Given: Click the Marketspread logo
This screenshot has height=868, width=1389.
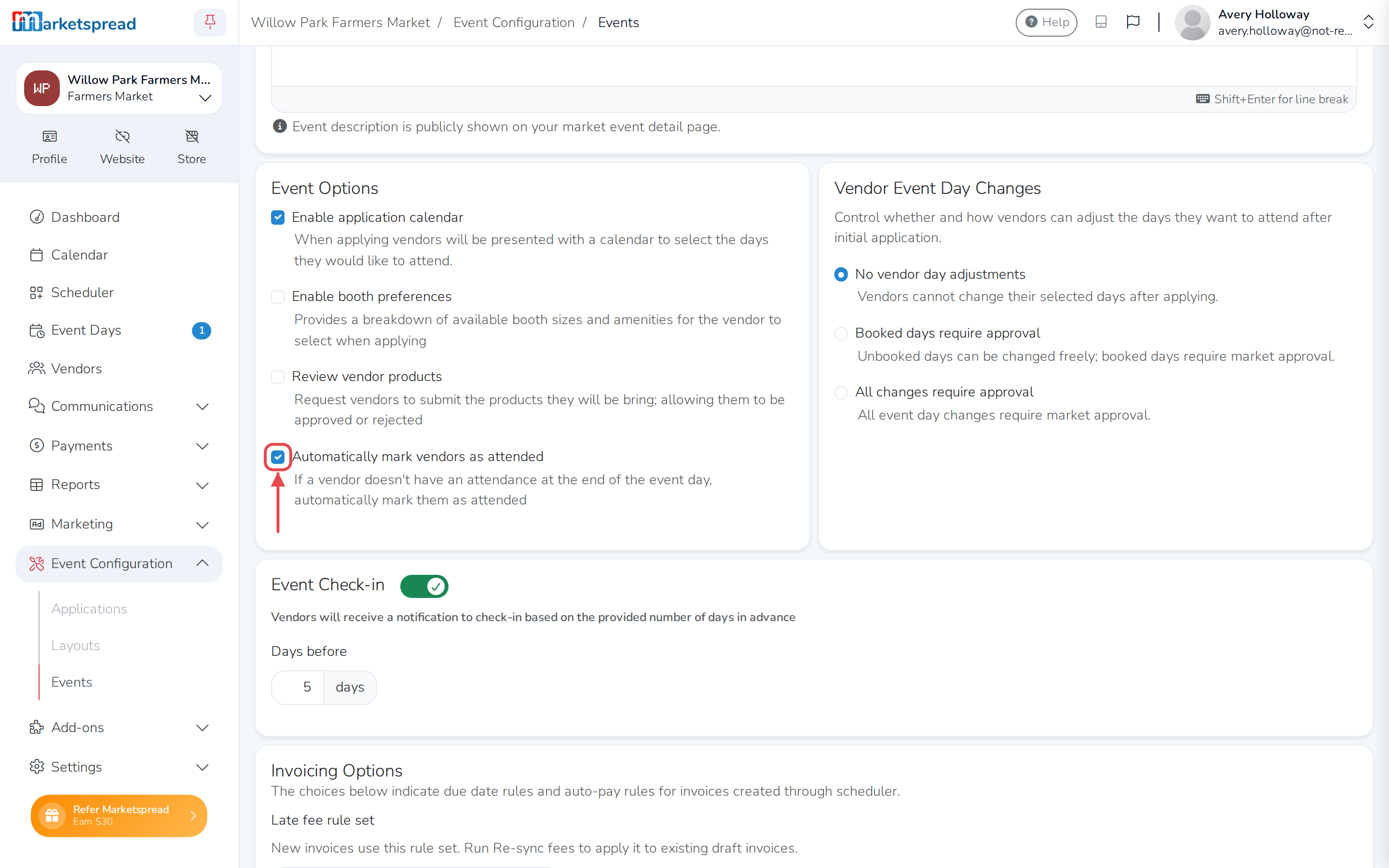Looking at the screenshot, I should 74,22.
